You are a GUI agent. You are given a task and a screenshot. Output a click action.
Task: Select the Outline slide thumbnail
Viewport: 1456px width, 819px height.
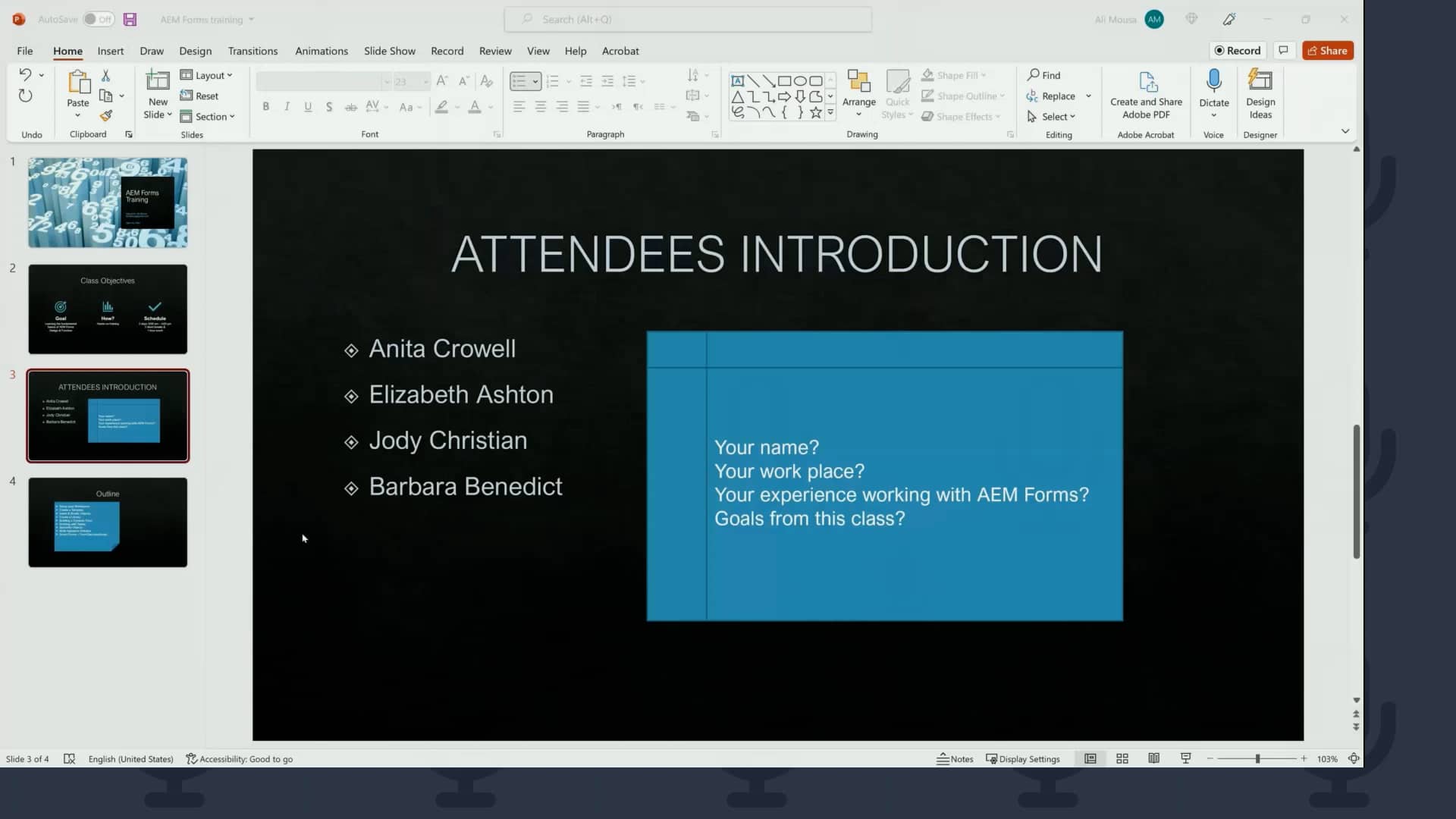tap(107, 522)
